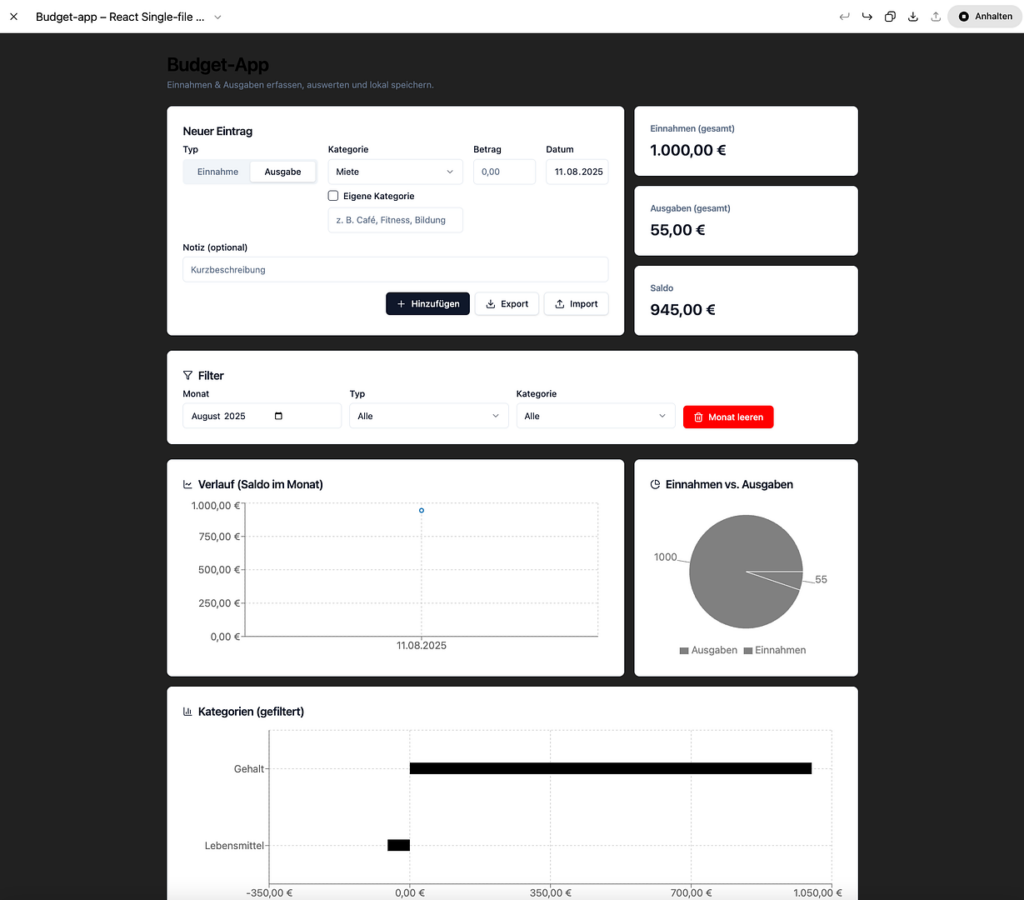Image resolution: width=1024 pixels, height=900 pixels.
Task: Open the calendar picker in the Monat field
Action: (278, 416)
